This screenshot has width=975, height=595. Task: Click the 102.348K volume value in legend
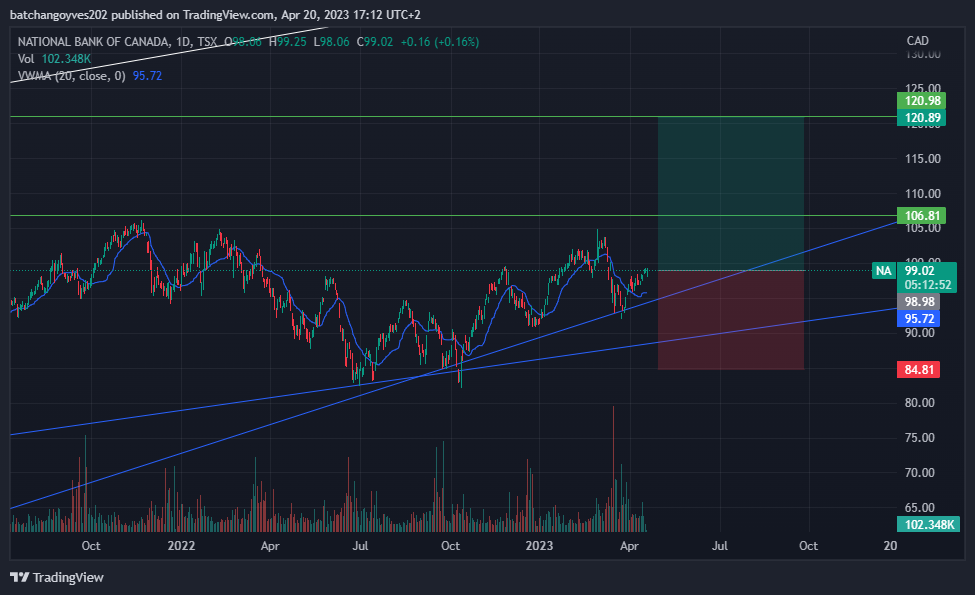(x=67, y=59)
